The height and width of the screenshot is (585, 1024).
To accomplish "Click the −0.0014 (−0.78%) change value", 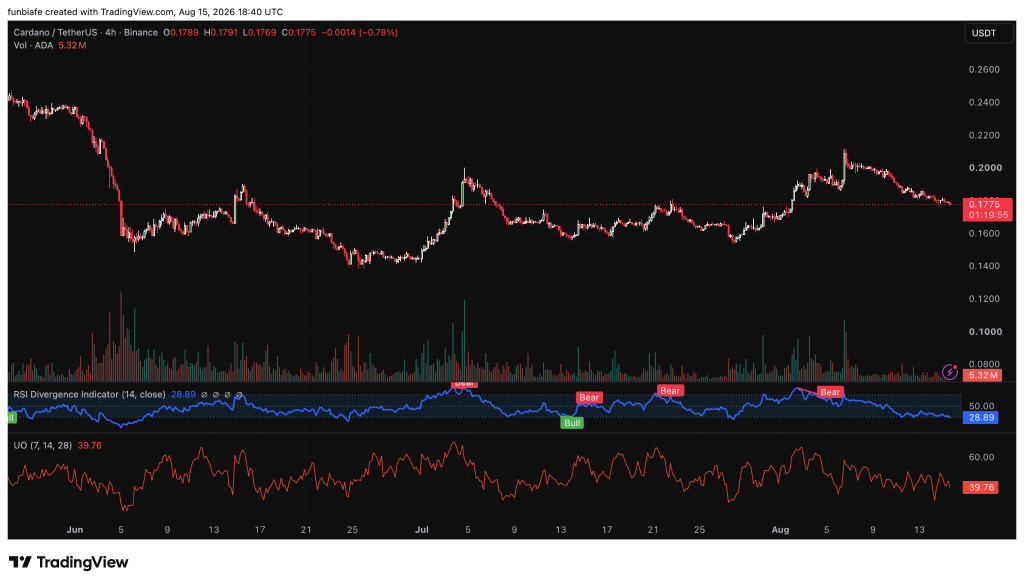I will click(x=360, y=32).
